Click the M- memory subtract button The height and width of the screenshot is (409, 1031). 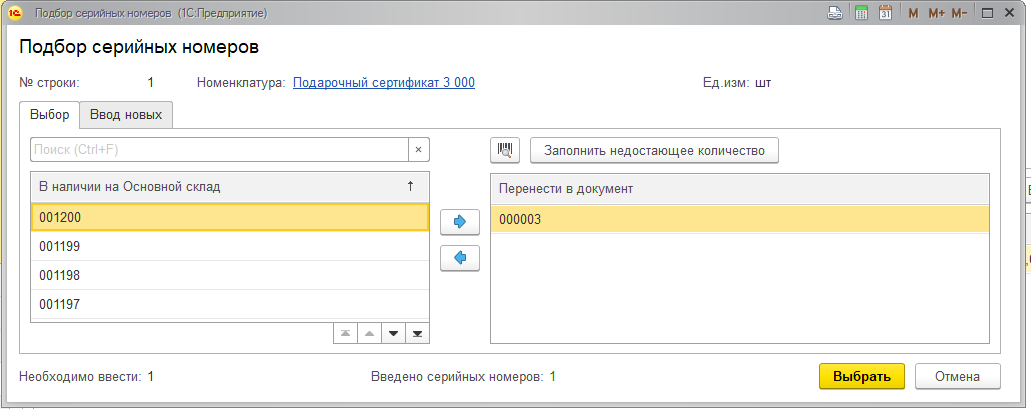959,13
